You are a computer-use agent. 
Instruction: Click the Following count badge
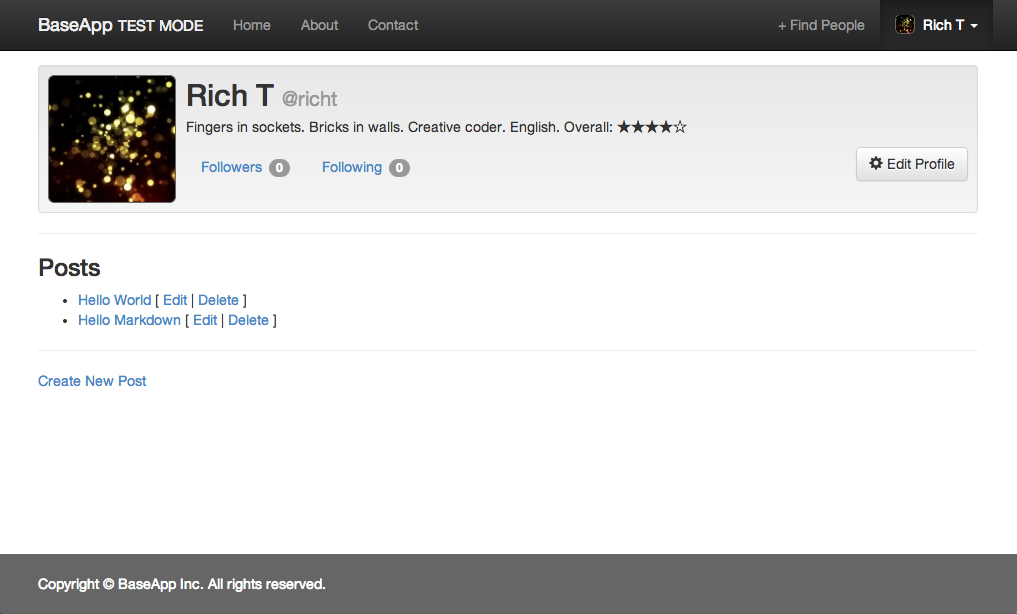coord(399,168)
